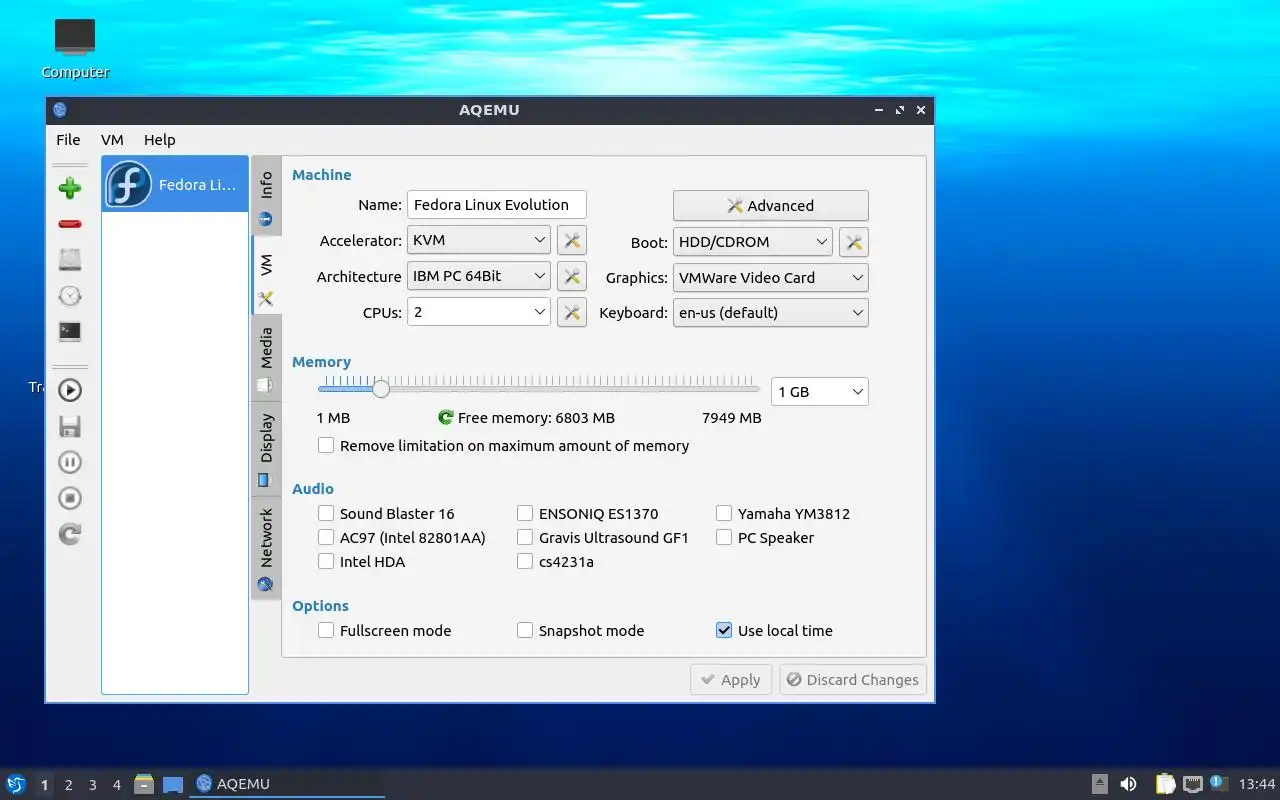The image size is (1280, 800).
Task: Check the AC97 (Intel 82801AA) option
Action: point(402,538)
